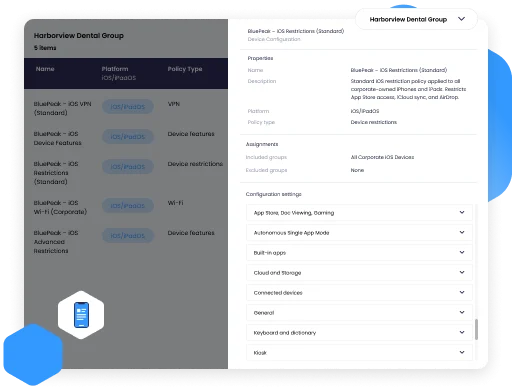
Task: Expand Autonomous Single App Mode section
Action: coord(359,233)
